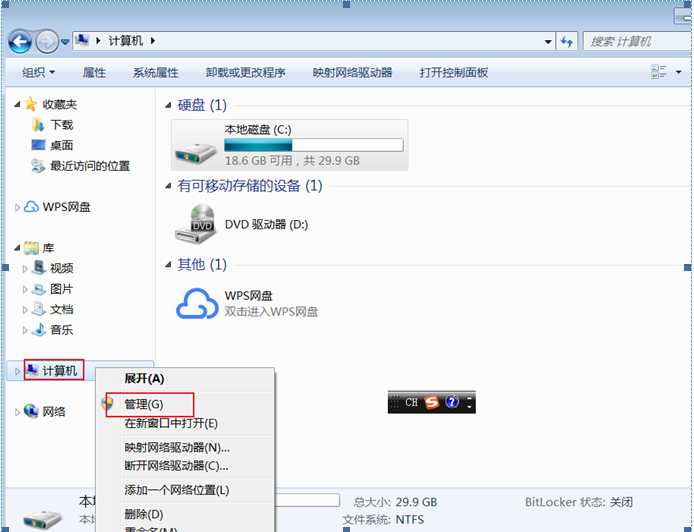Image resolution: width=694 pixels, height=532 pixels.
Task: Click 打开控制面板 on the toolbar
Action: 454,72
